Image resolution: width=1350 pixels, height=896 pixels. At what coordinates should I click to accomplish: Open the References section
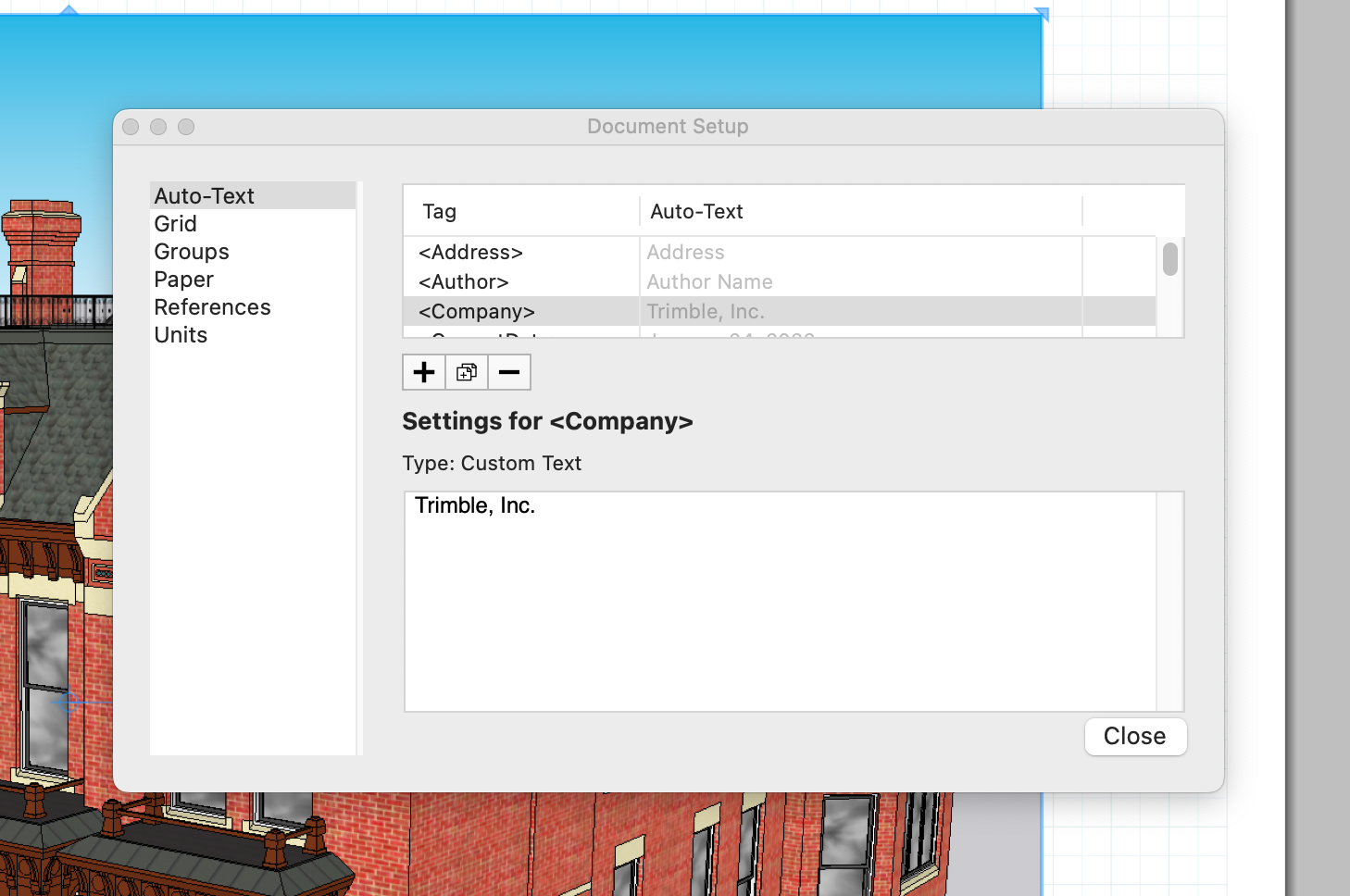point(212,306)
